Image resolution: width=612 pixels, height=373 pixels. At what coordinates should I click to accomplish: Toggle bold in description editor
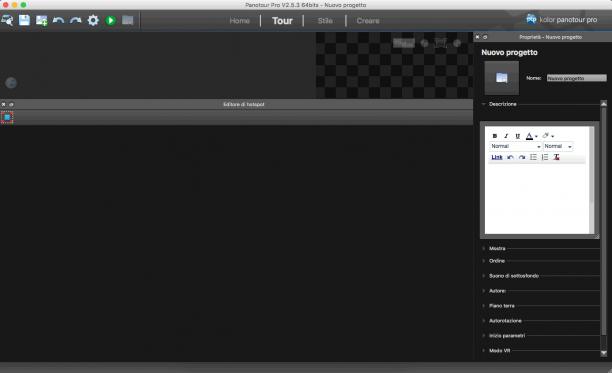(x=495, y=136)
